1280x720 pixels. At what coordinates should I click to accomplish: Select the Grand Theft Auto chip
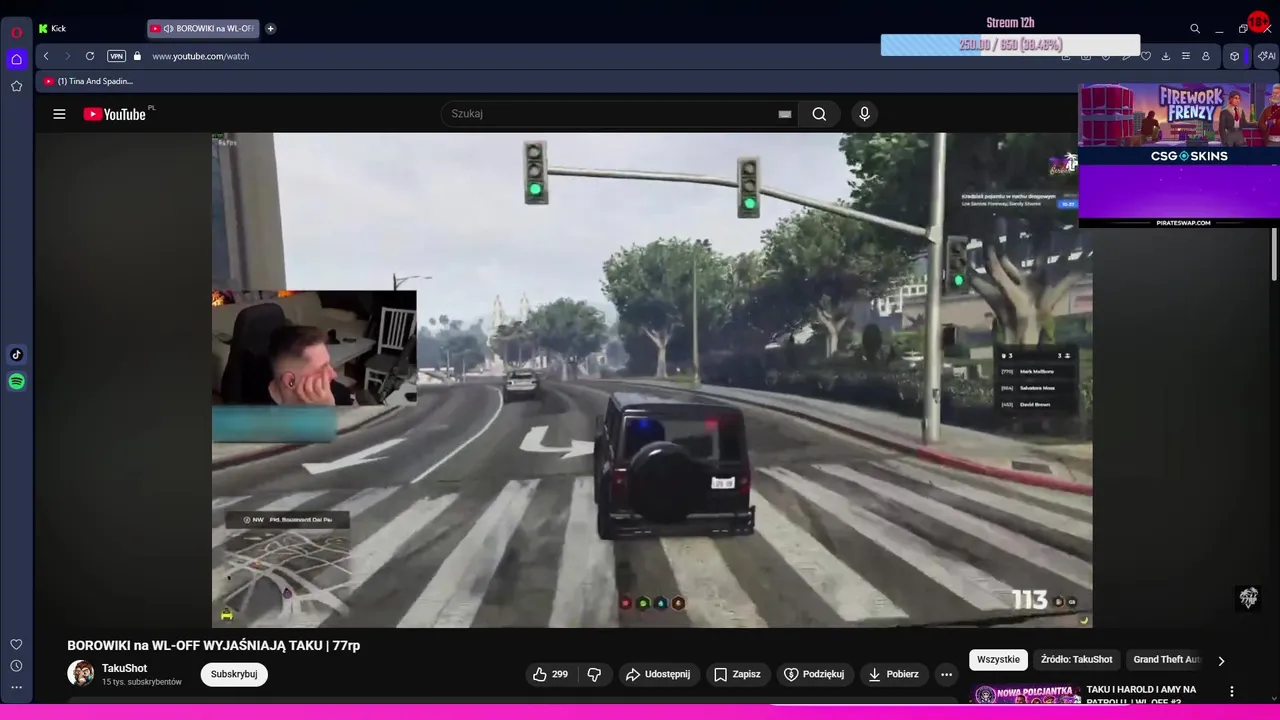pyautogui.click(x=1166, y=660)
